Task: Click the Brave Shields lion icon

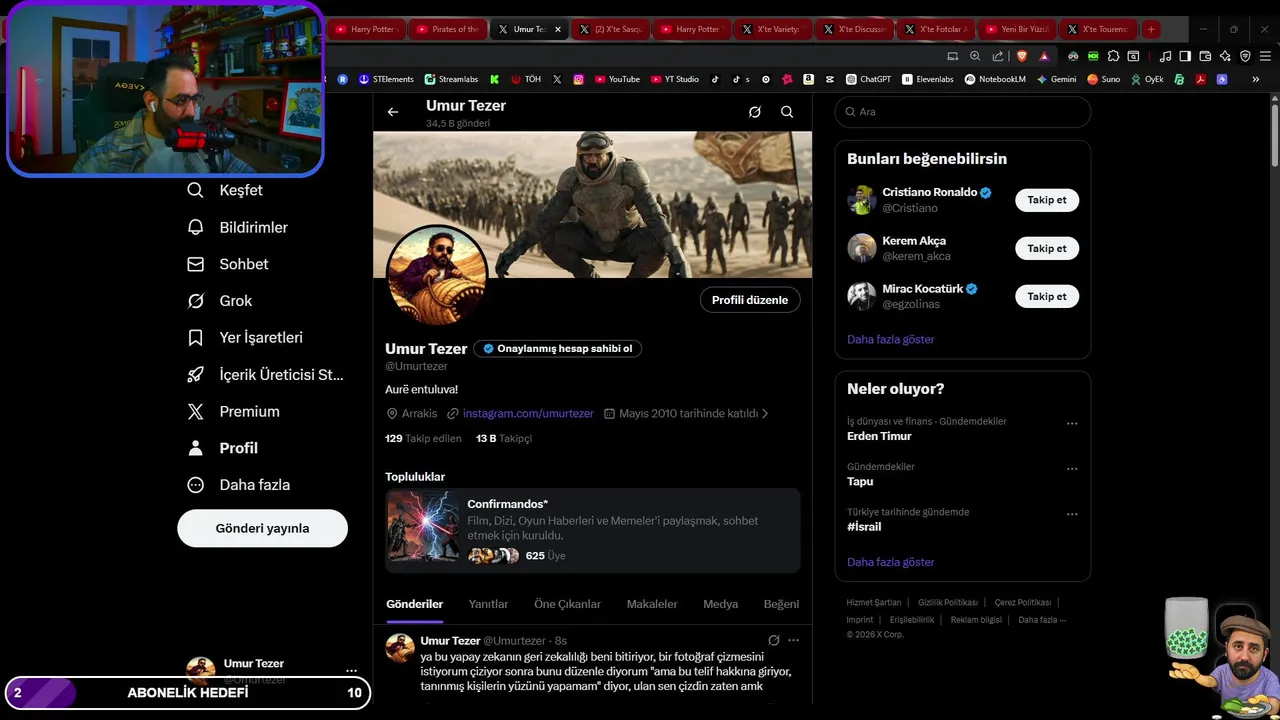Action: coord(1022,56)
